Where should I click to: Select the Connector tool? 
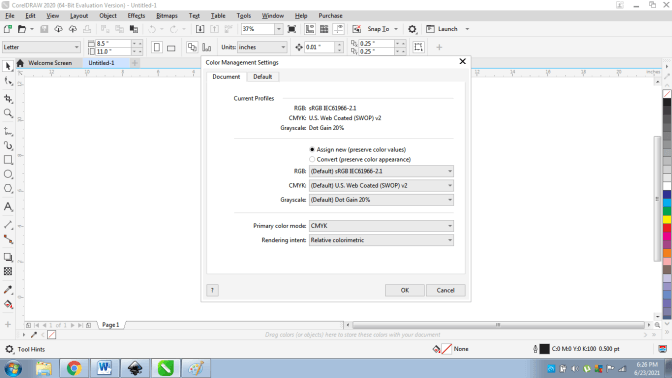coord(8,239)
